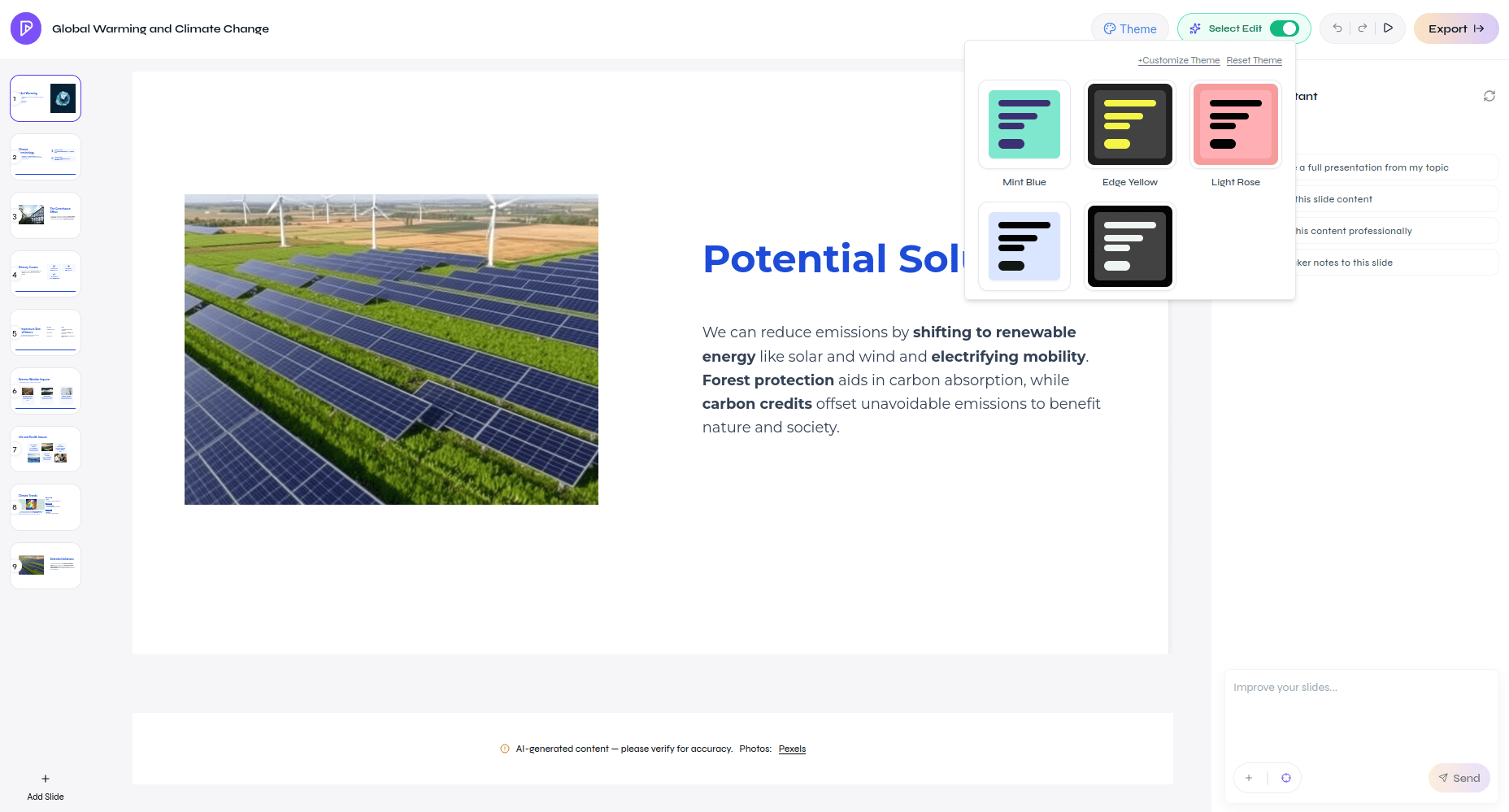
Task: Choose the Edge Yellow theme swatch
Action: click(1130, 124)
